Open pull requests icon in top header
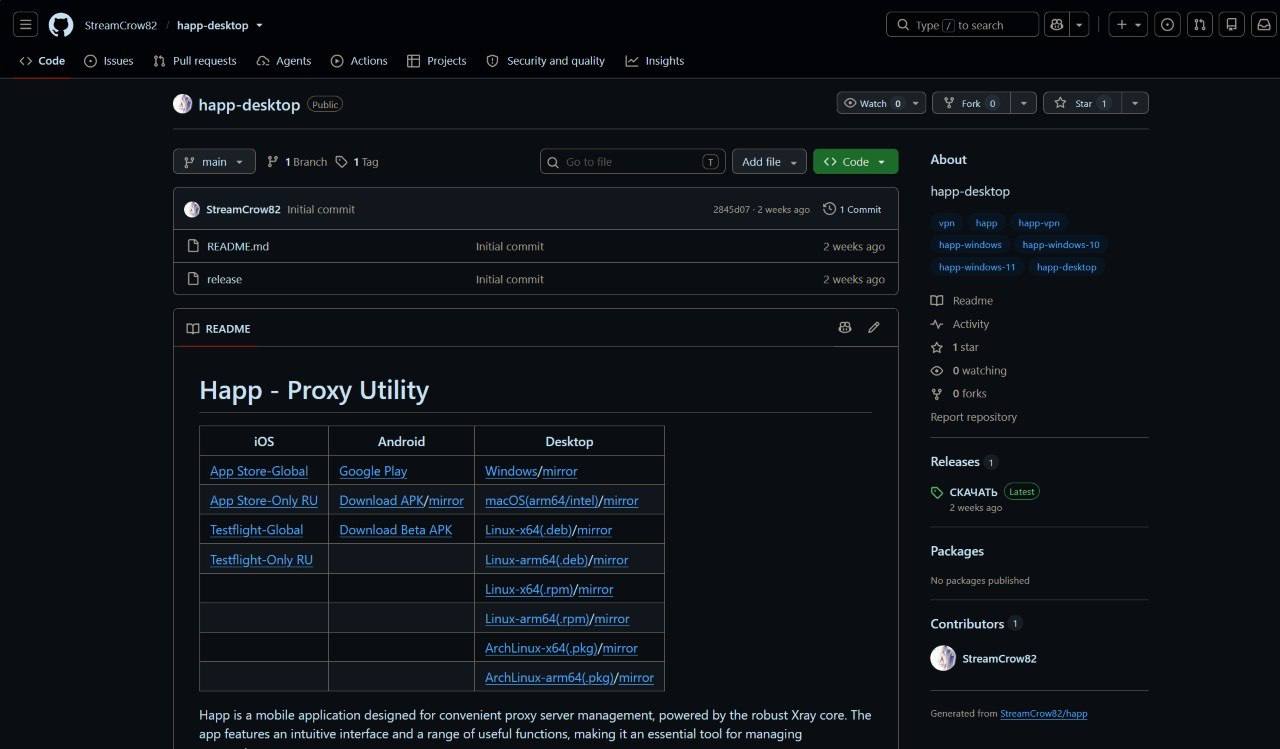The height and width of the screenshot is (749, 1280). point(1200,25)
